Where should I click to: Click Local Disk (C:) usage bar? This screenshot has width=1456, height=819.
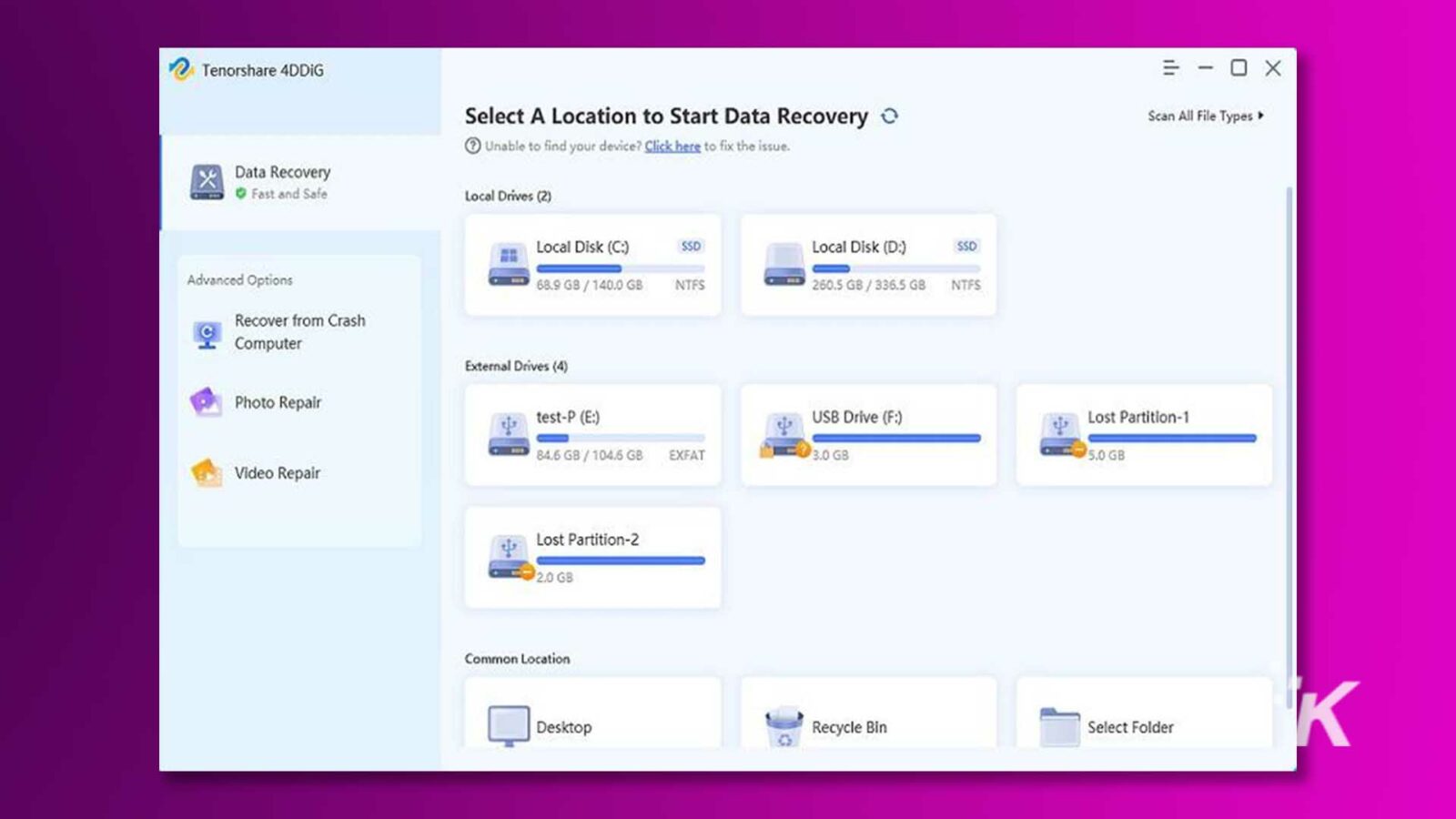pyautogui.click(x=621, y=268)
